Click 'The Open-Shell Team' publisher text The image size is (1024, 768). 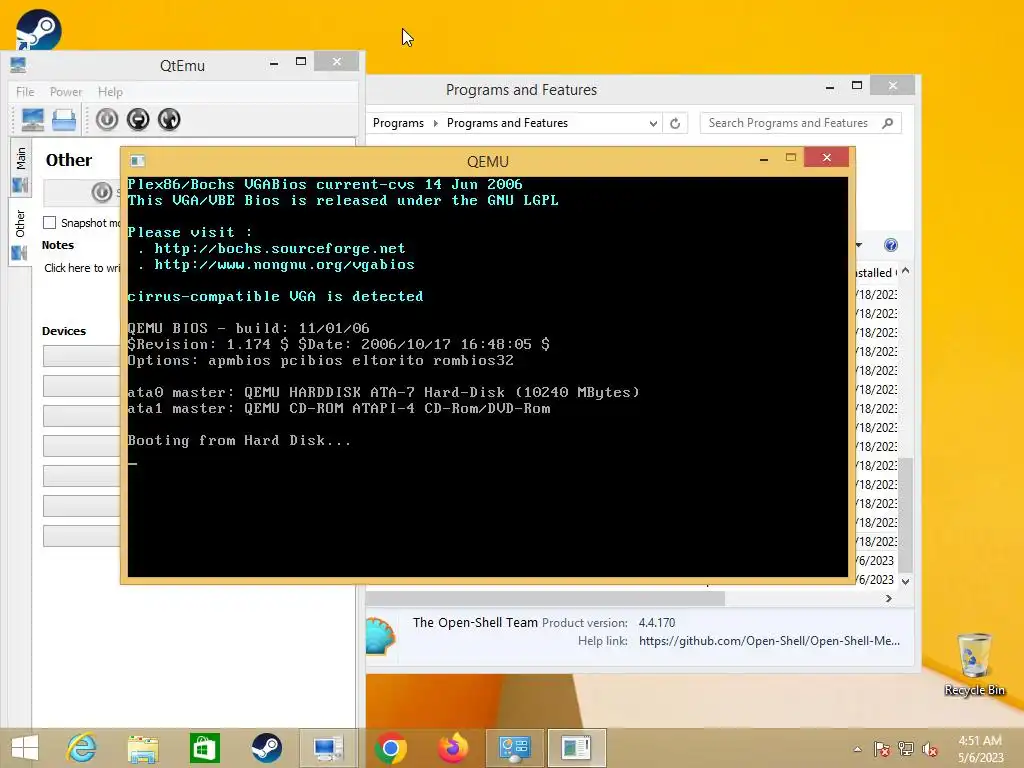tap(475, 622)
